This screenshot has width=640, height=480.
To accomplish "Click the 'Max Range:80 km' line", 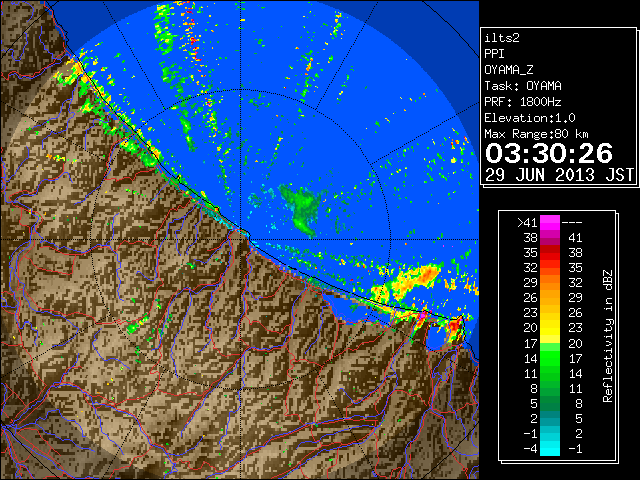I will 536,134.
